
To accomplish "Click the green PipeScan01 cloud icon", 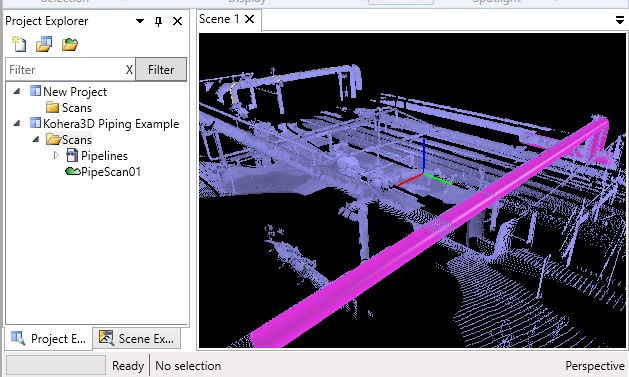I will (x=73, y=172).
